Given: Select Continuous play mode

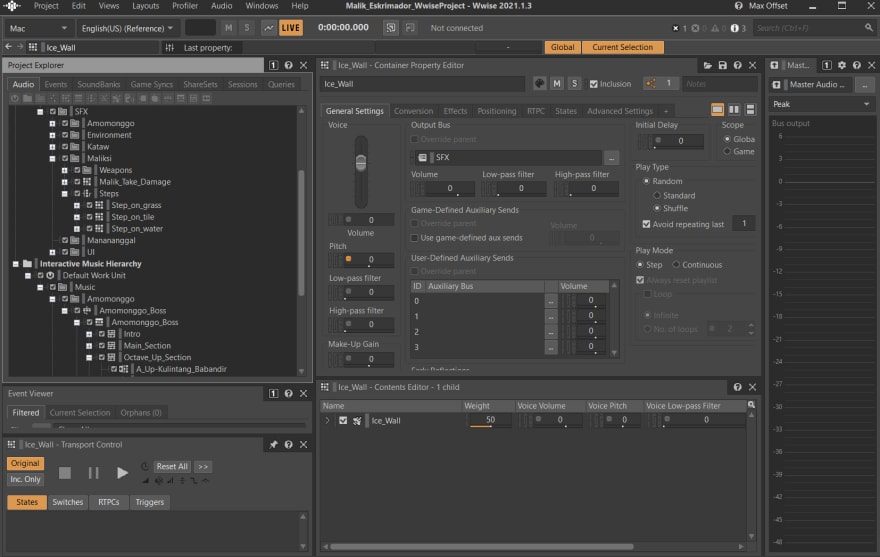Looking at the screenshot, I should (x=676, y=264).
